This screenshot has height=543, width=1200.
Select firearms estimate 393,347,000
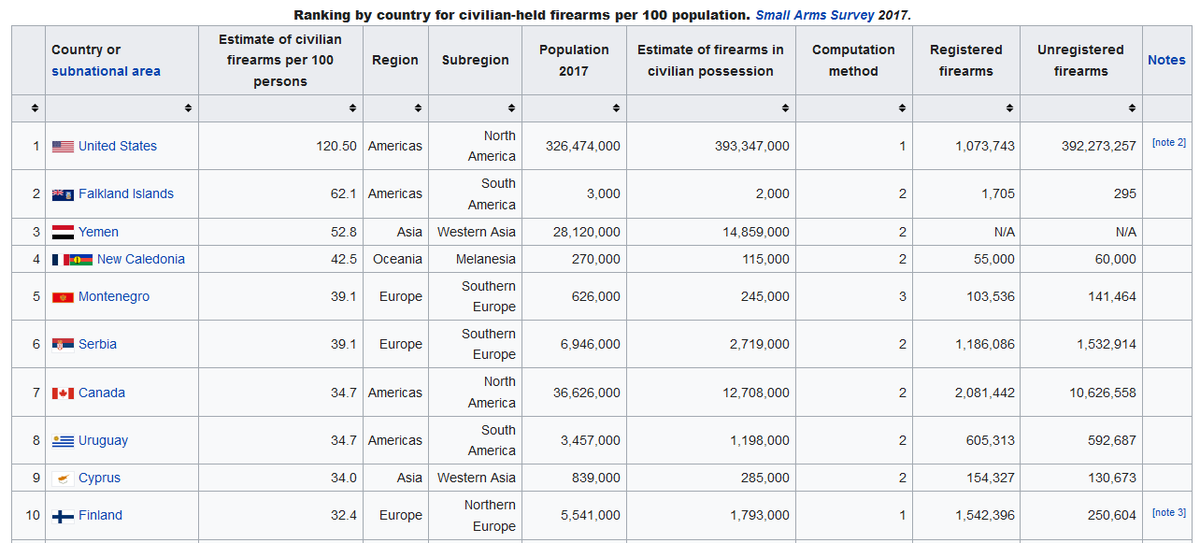pos(752,146)
